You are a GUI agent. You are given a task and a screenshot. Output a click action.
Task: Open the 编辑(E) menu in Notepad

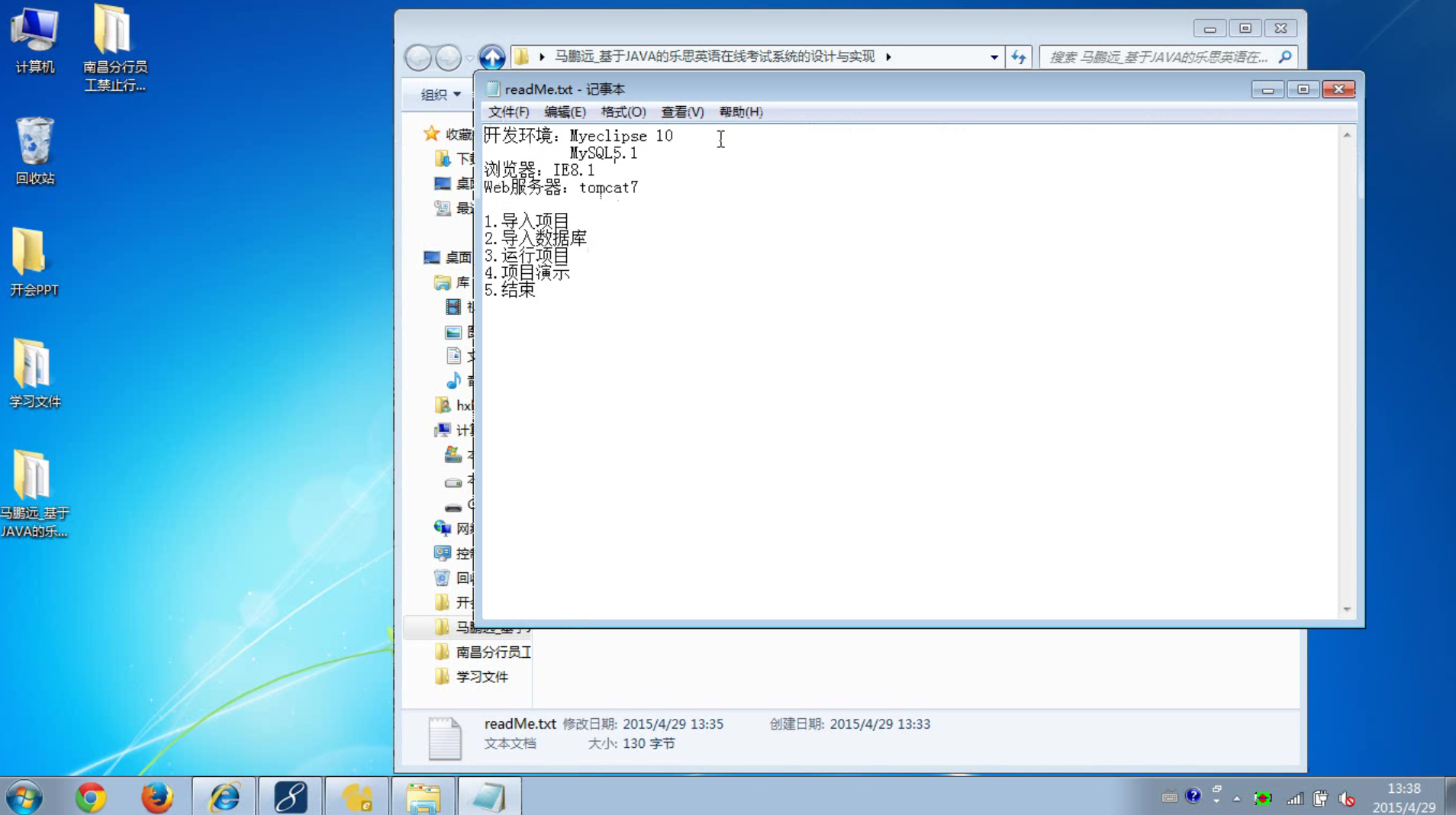coord(565,111)
